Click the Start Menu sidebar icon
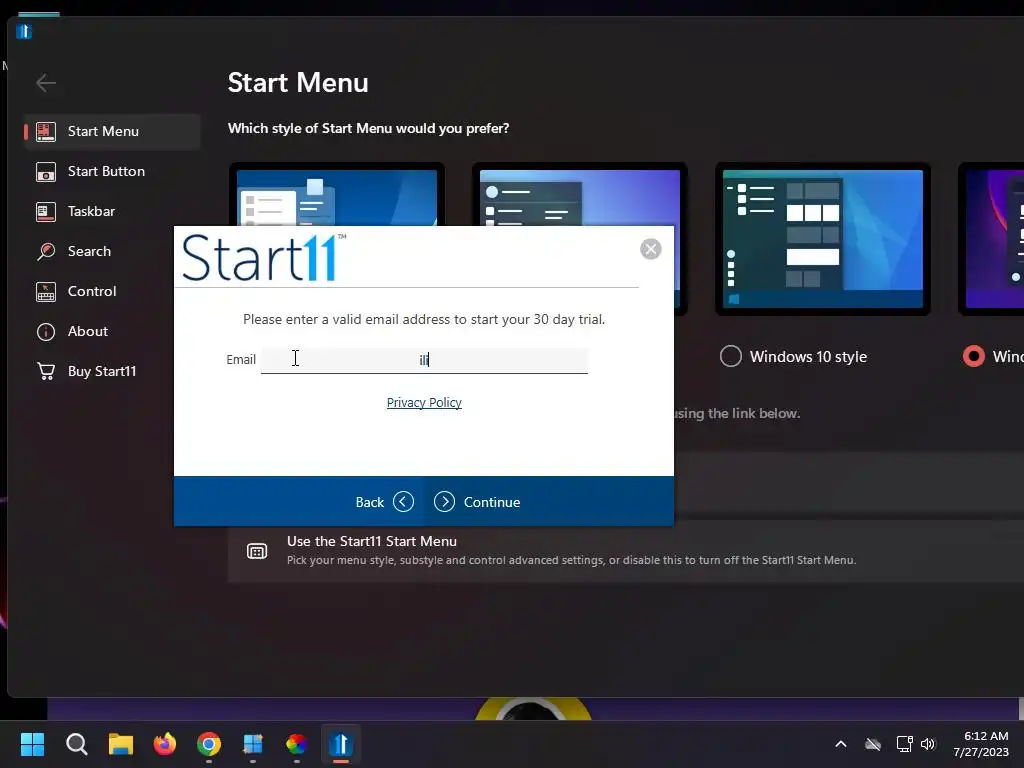The width and height of the screenshot is (1024, 768). point(46,131)
